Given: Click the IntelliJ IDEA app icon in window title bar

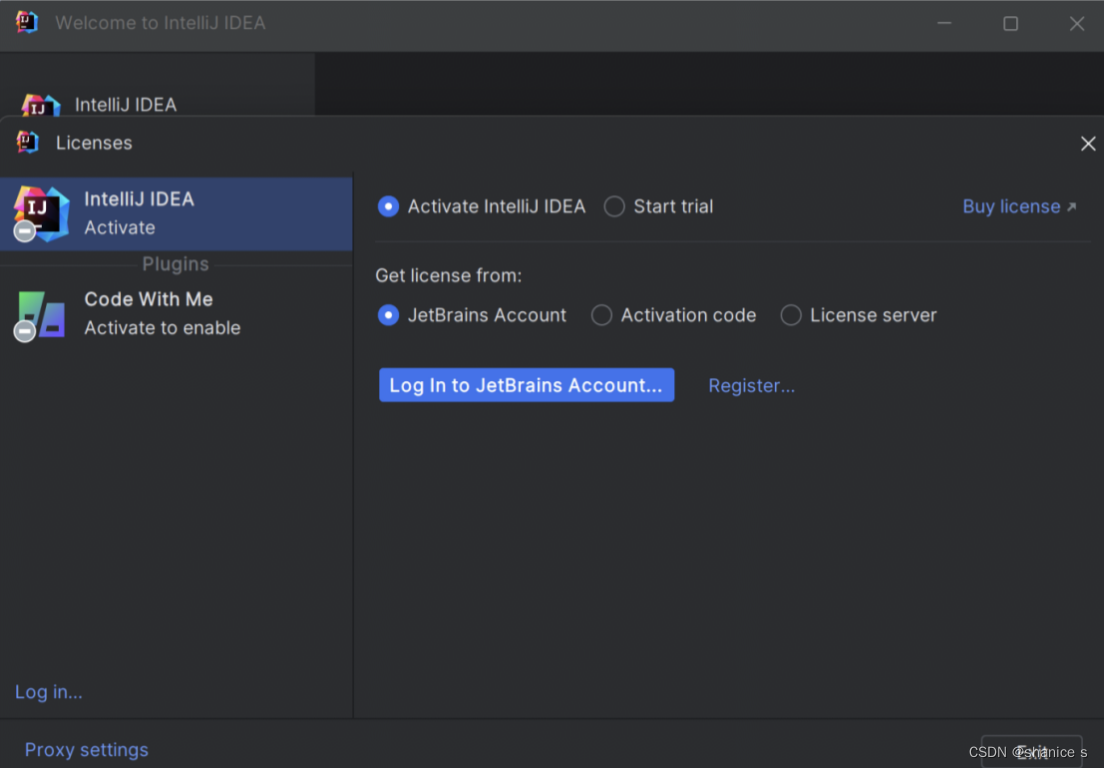Looking at the screenshot, I should click(26, 22).
